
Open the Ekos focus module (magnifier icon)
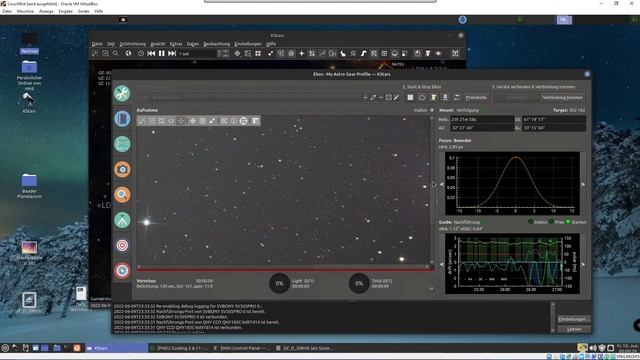point(122,195)
